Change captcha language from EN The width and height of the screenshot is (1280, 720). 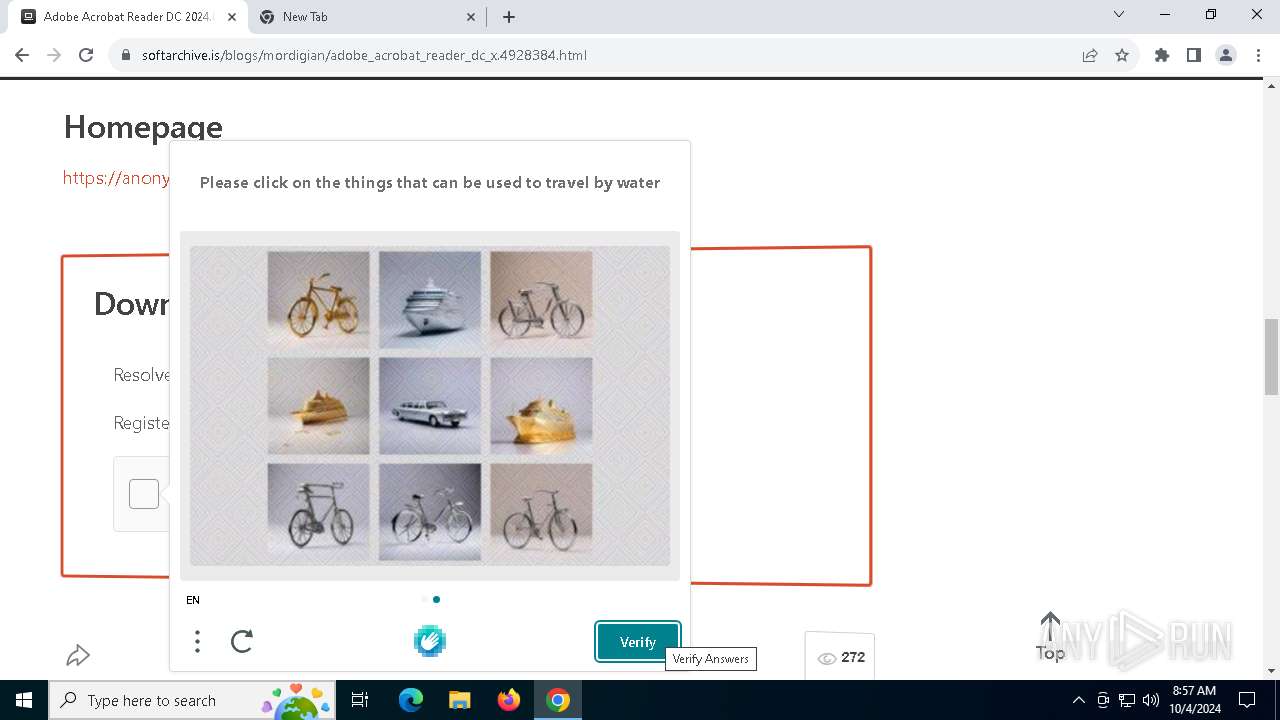click(193, 600)
